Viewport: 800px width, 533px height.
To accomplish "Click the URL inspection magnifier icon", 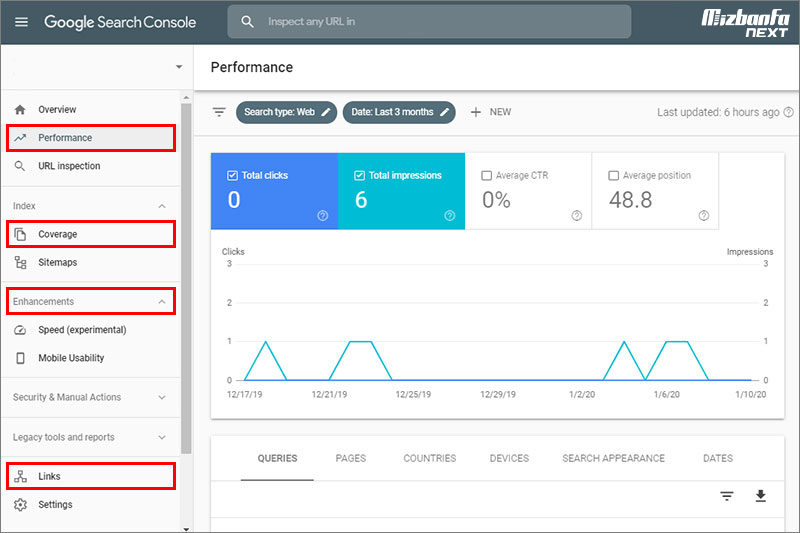I will (20, 166).
